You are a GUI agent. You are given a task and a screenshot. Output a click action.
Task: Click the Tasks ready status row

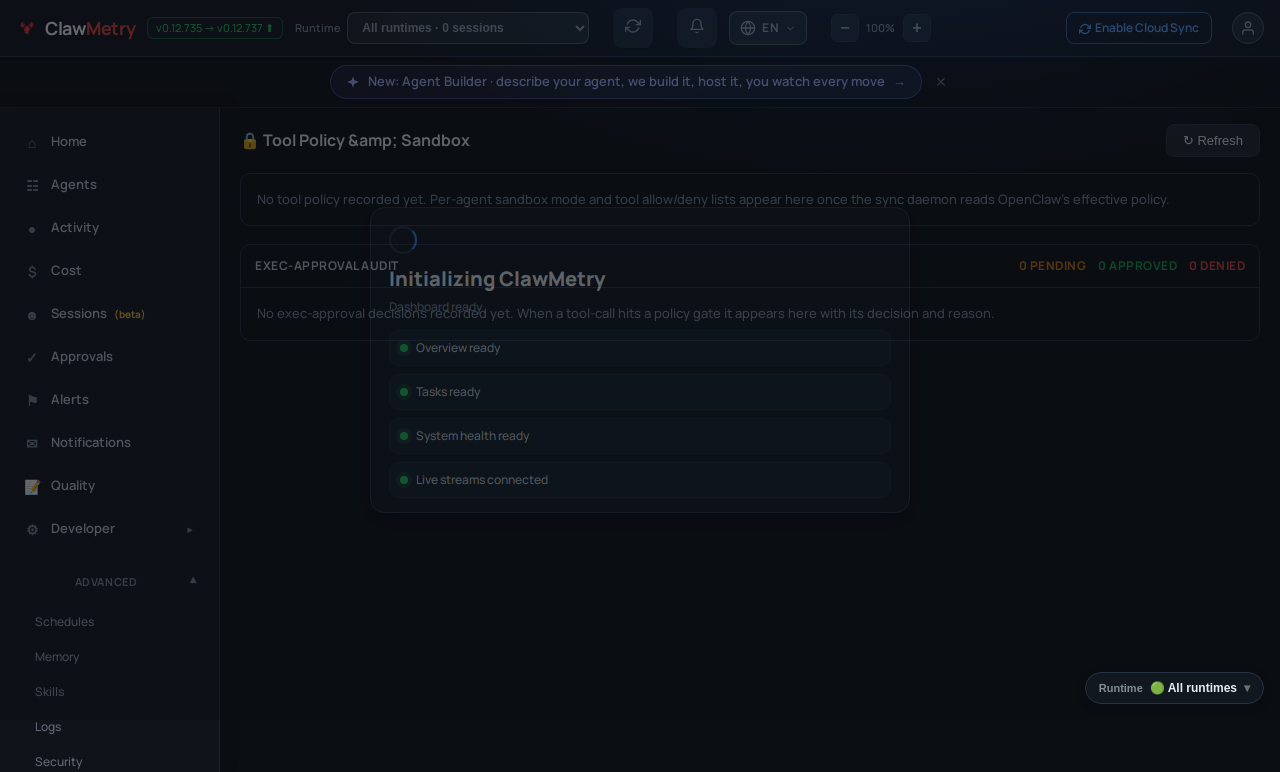point(640,392)
